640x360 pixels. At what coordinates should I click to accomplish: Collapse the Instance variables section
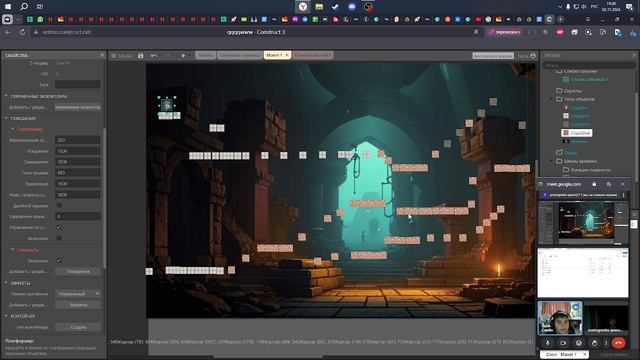click(x=6, y=96)
